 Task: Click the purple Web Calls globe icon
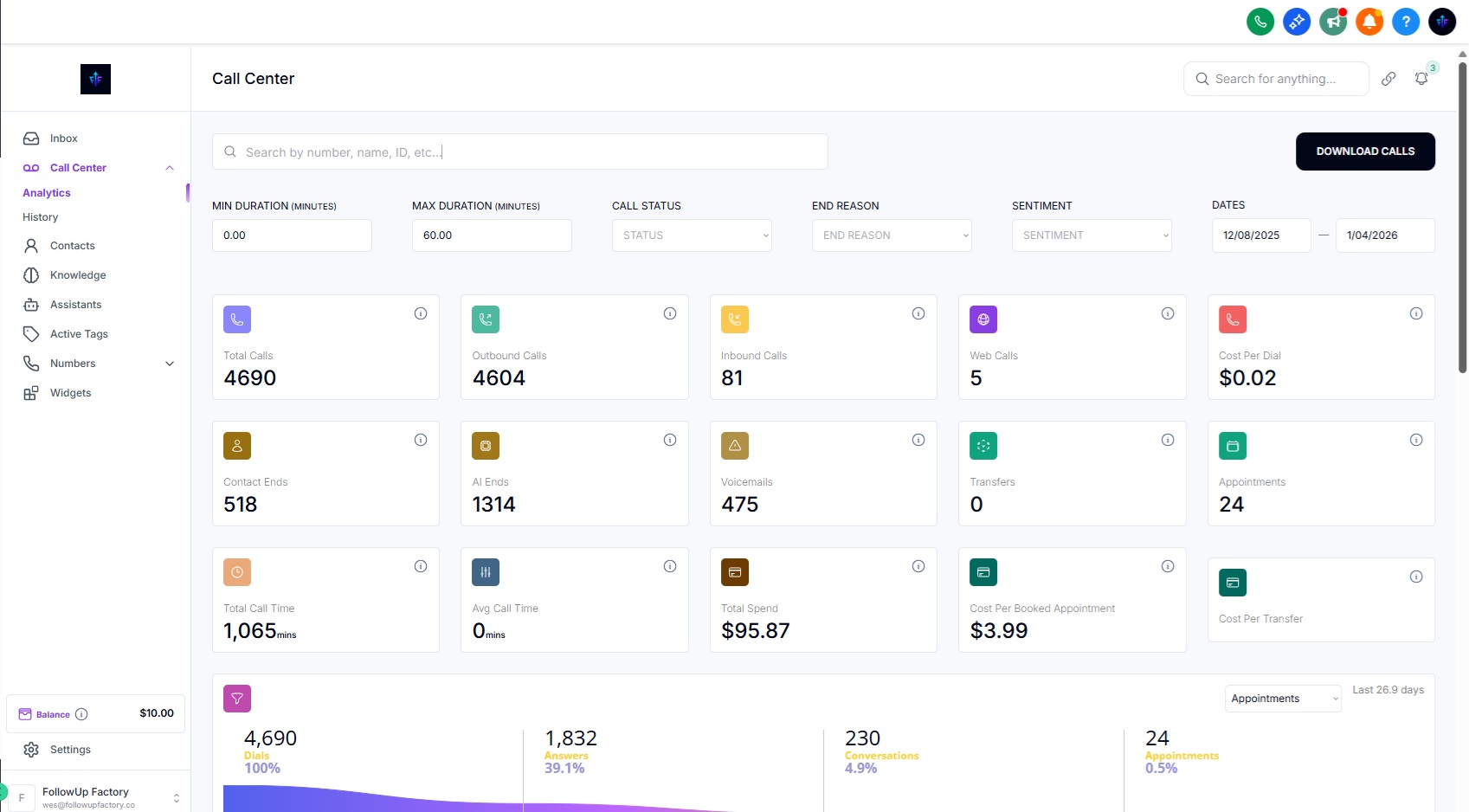tap(983, 319)
